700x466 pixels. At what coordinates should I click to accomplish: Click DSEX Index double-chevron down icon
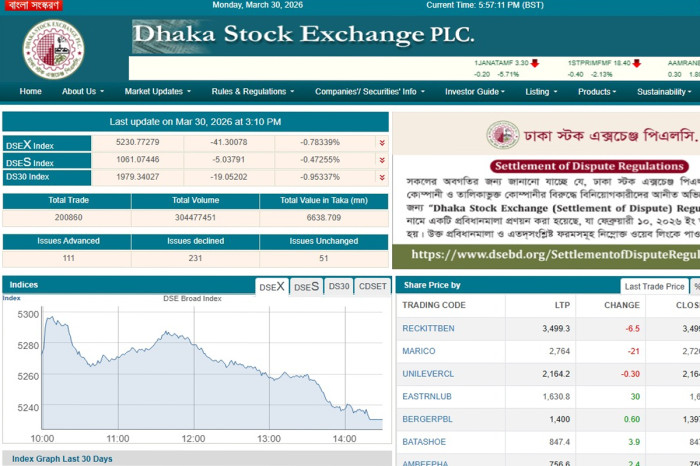tap(381, 143)
